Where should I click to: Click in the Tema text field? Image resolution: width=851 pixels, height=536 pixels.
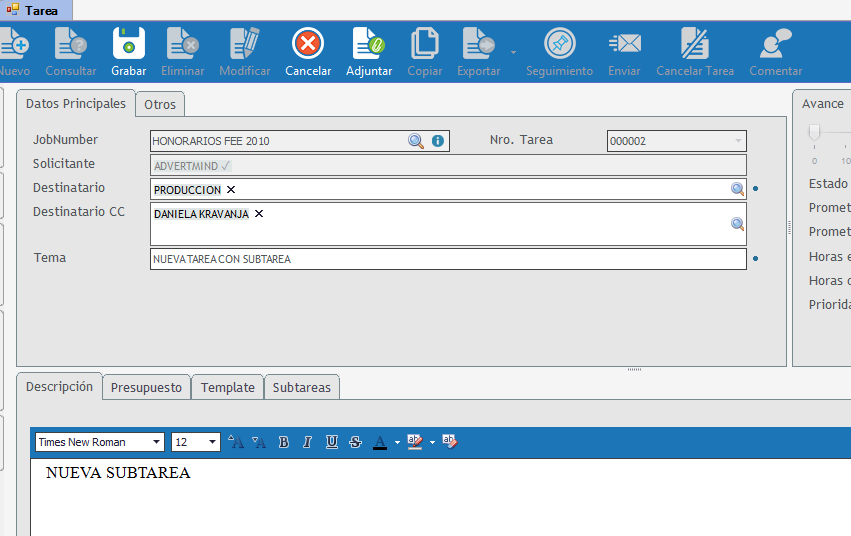tap(448, 259)
